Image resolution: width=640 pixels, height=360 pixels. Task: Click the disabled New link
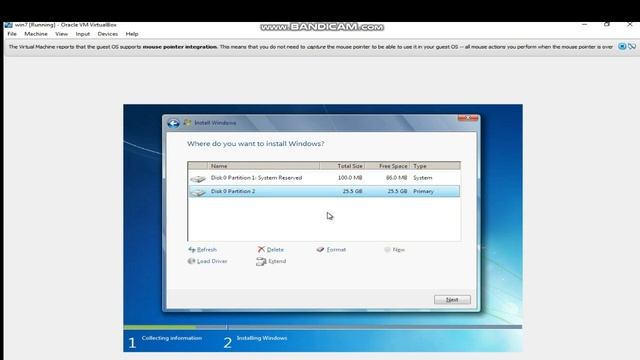click(398, 249)
